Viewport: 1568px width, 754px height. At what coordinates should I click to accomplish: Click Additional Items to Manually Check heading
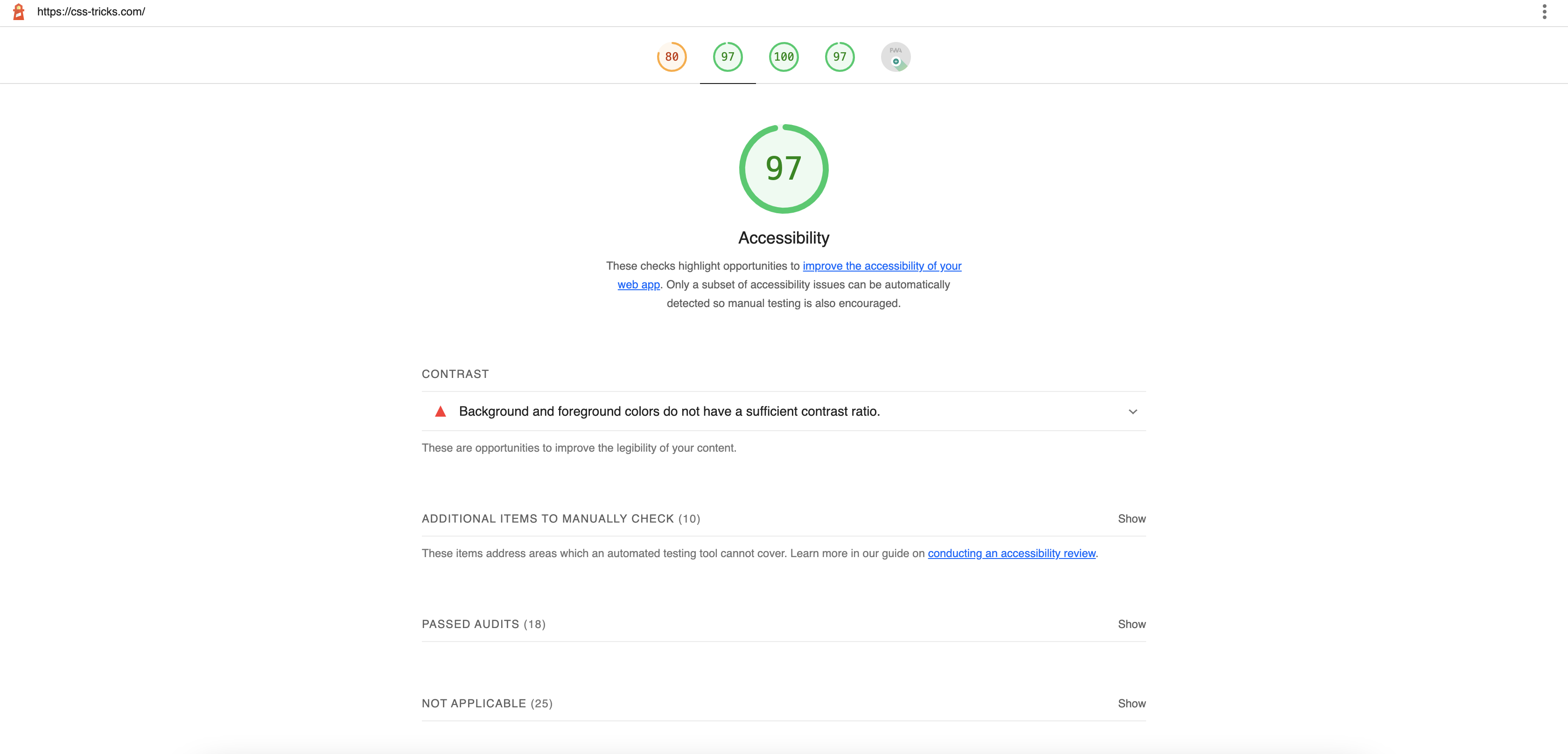click(x=560, y=518)
